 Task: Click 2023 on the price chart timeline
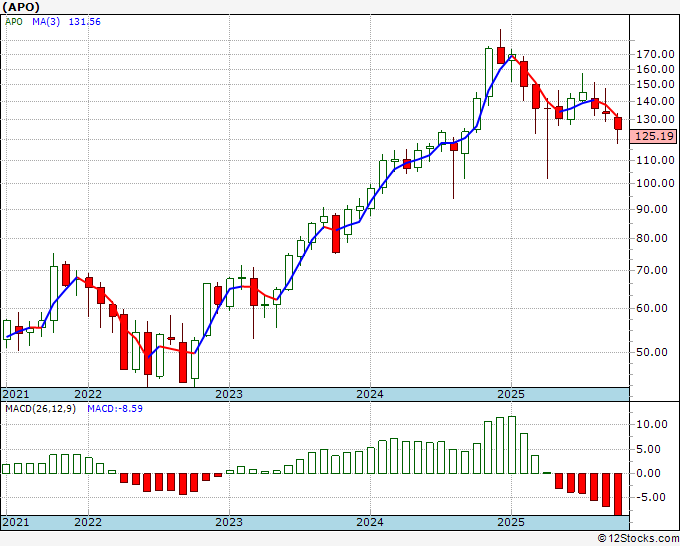(229, 394)
